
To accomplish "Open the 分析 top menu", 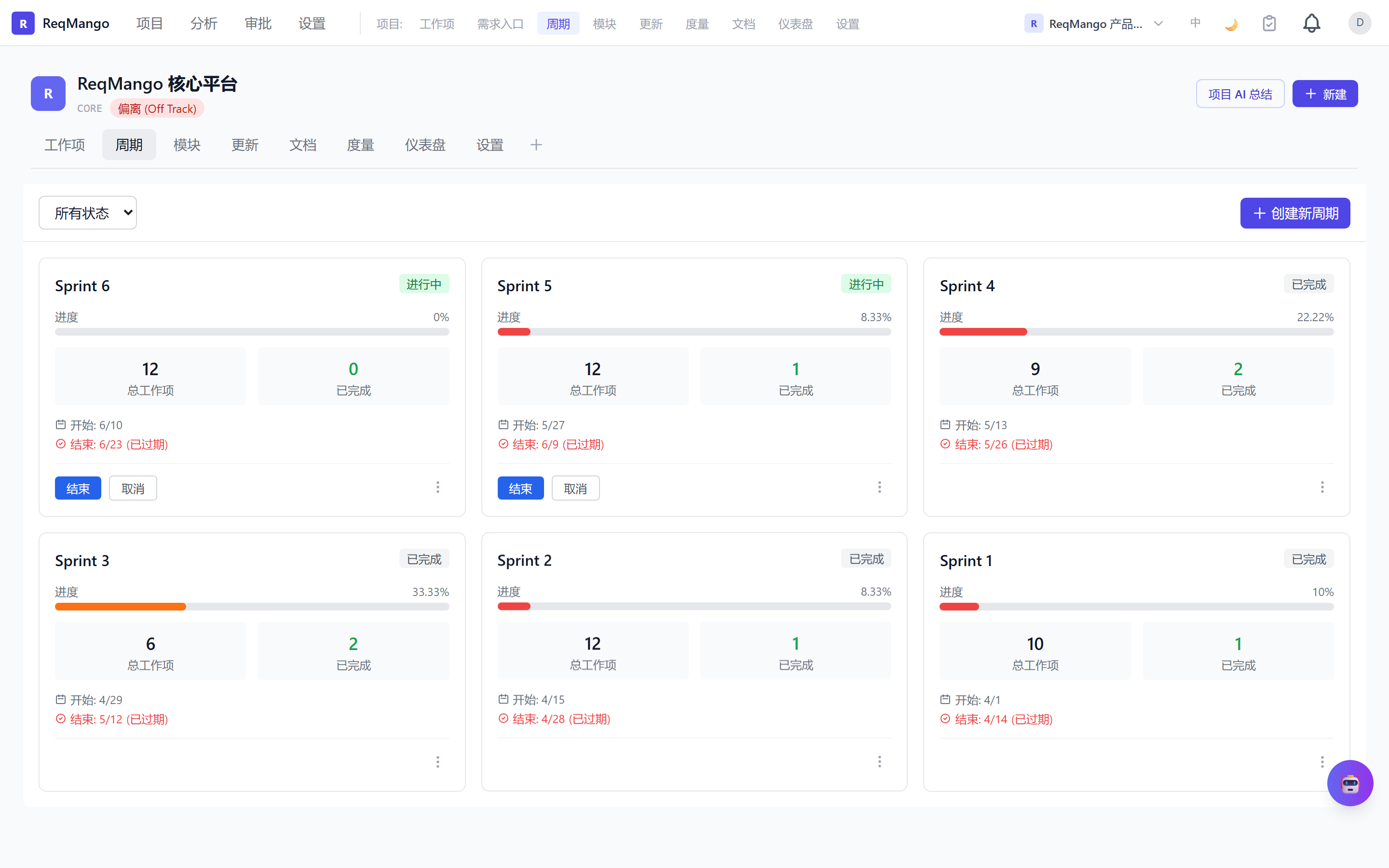I will click(x=204, y=24).
